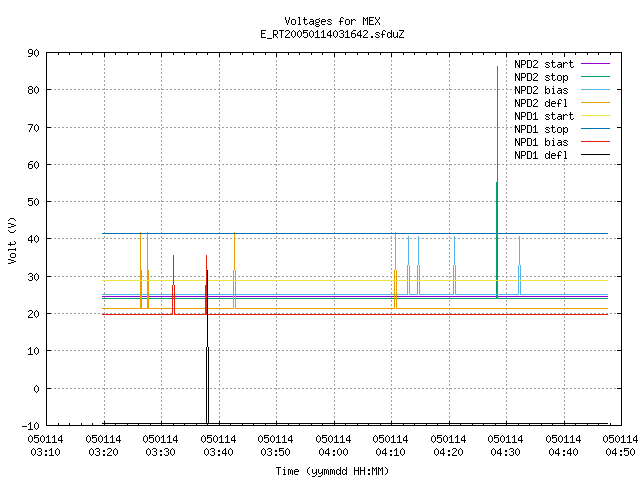Click the y-axis tick label 60
Screen dimensions: 640x480
pyautogui.click(x=34, y=165)
